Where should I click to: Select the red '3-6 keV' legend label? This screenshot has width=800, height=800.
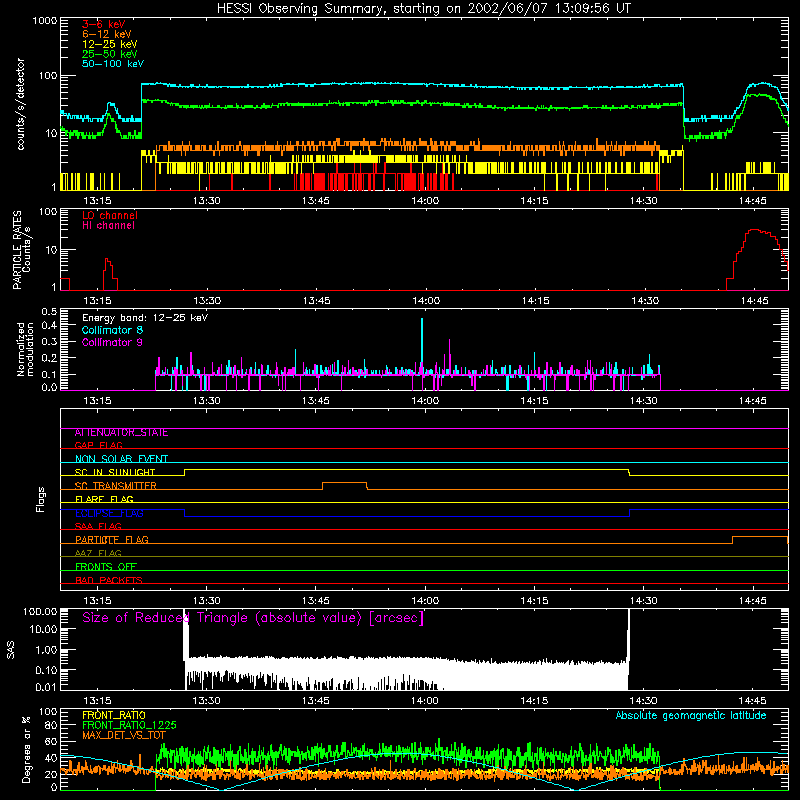(x=103, y=24)
